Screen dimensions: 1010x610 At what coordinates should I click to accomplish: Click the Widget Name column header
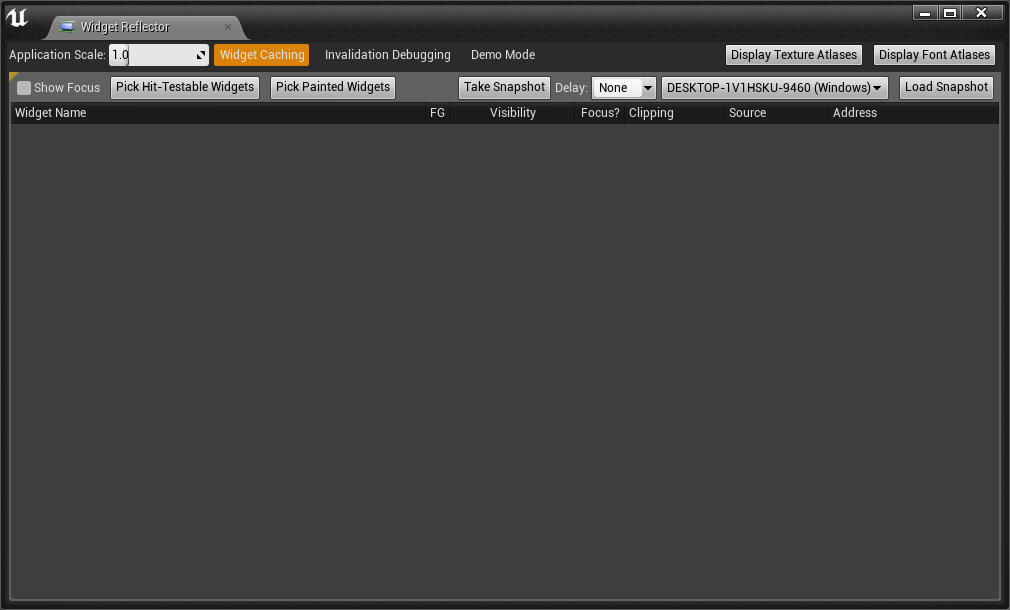click(x=50, y=112)
